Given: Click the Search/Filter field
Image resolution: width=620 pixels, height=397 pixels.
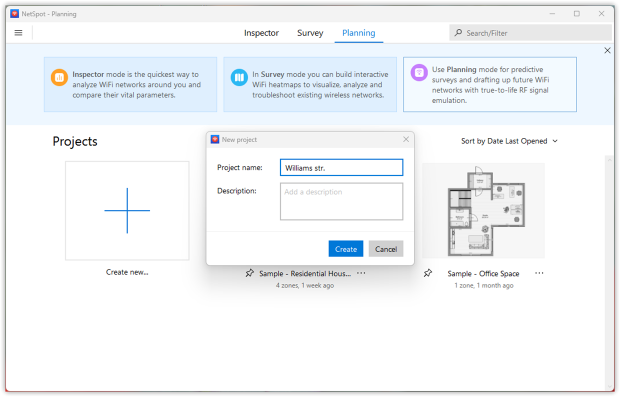Looking at the screenshot, I should (530, 33).
